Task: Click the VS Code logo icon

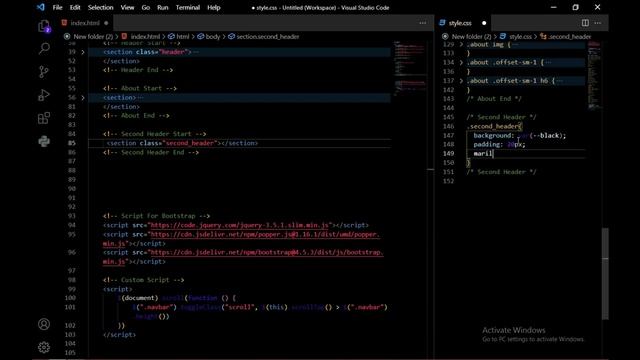Action: click(40, 7)
